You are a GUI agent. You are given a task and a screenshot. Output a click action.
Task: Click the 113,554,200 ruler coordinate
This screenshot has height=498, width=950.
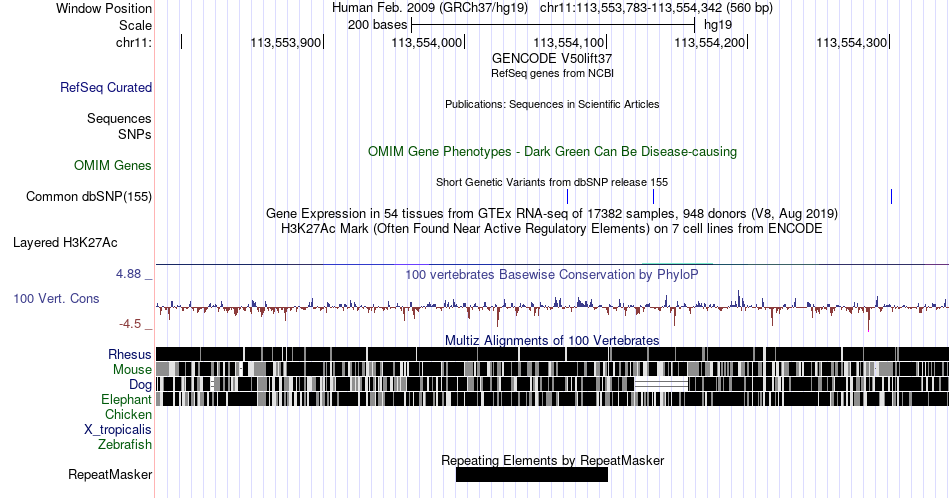(x=709, y=42)
